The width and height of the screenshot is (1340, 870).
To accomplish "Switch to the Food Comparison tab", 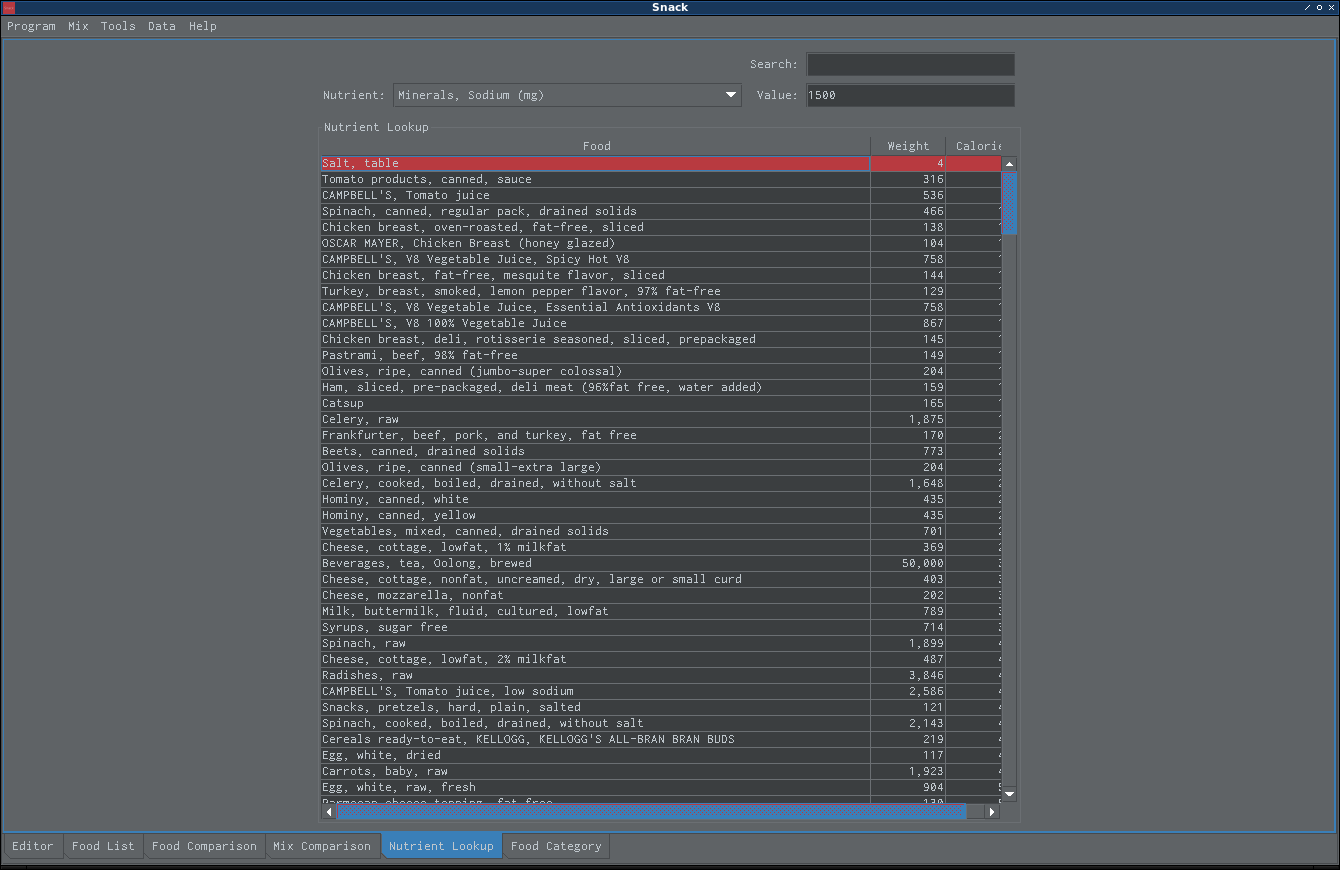I will click(204, 846).
